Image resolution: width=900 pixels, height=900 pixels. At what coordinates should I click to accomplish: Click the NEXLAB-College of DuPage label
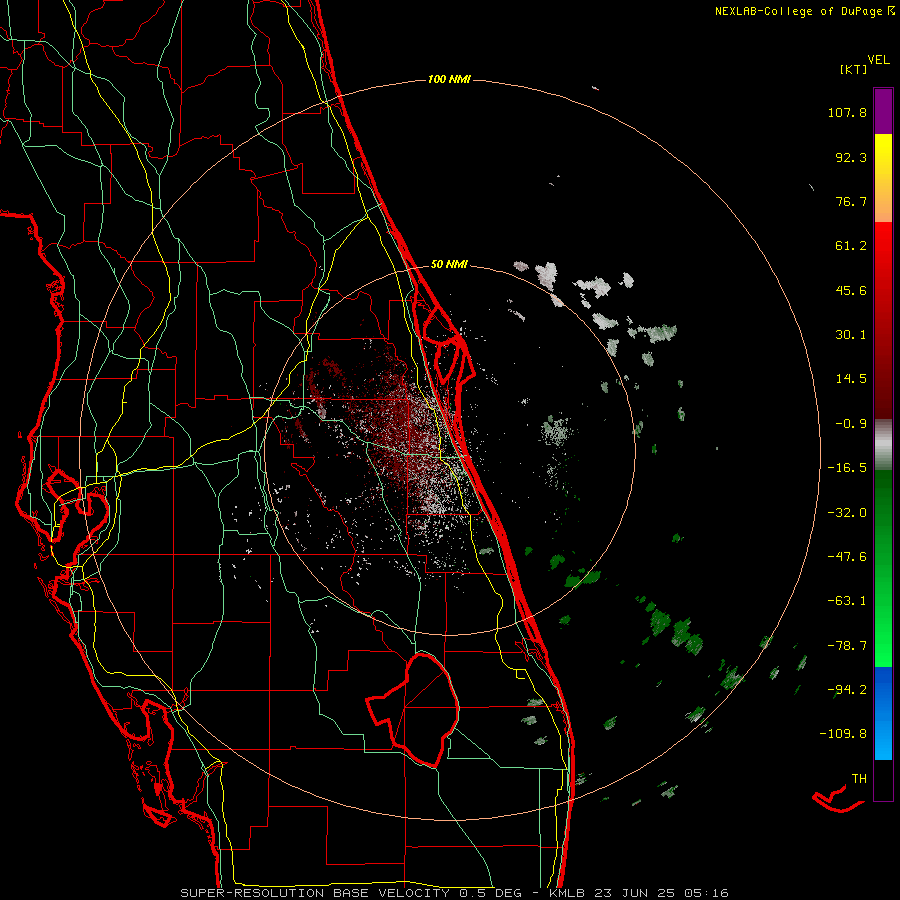pos(799,11)
